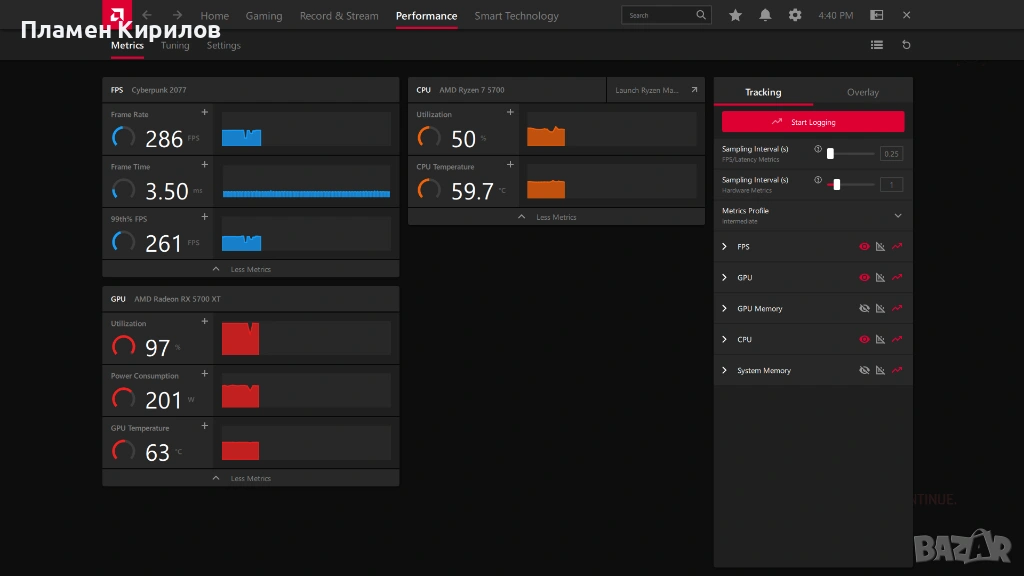Open the notifications bell

[765, 15]
